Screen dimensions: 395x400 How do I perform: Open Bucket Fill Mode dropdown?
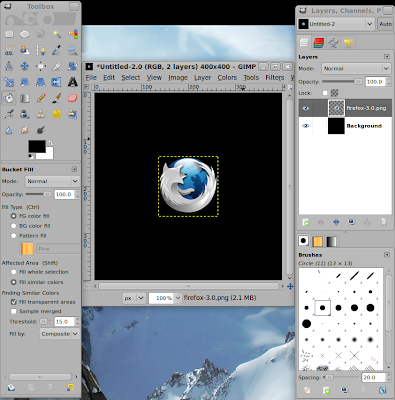pyautogui.click(x=52, y=181)
